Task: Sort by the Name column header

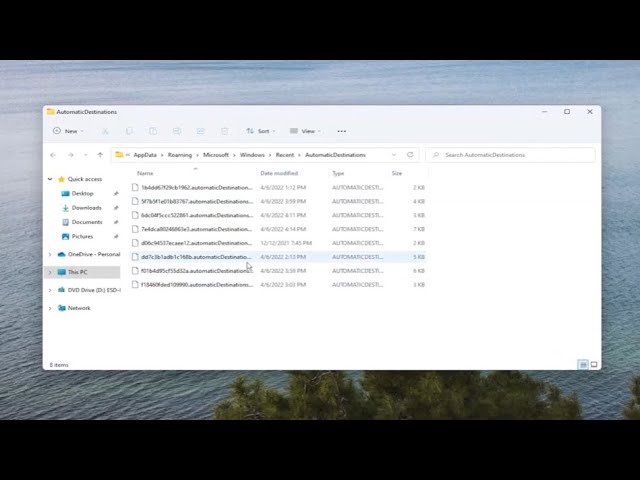Action: coord(195,173)
